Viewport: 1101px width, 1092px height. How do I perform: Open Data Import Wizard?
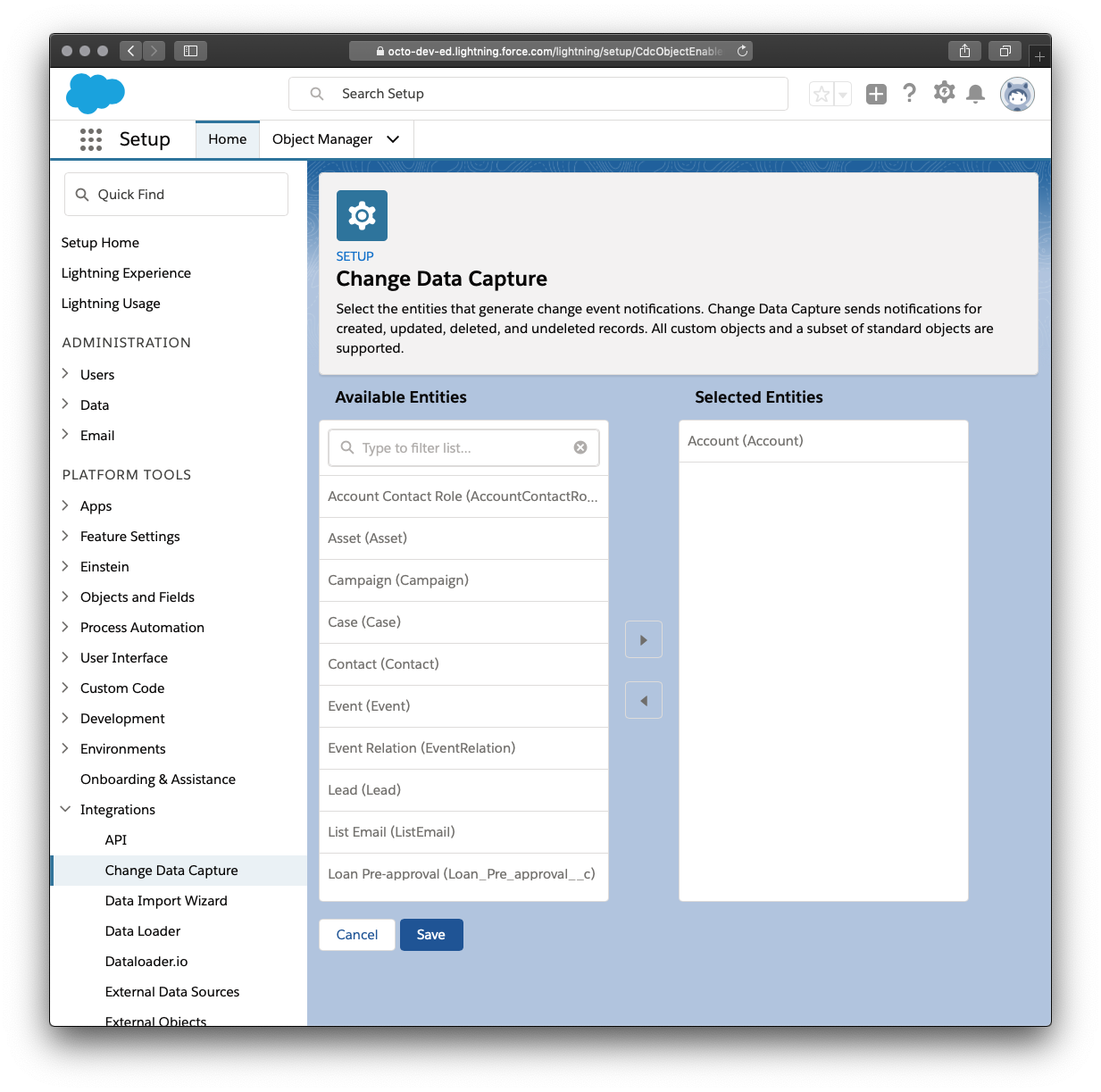pyautogui.click(x=166, y=901)
